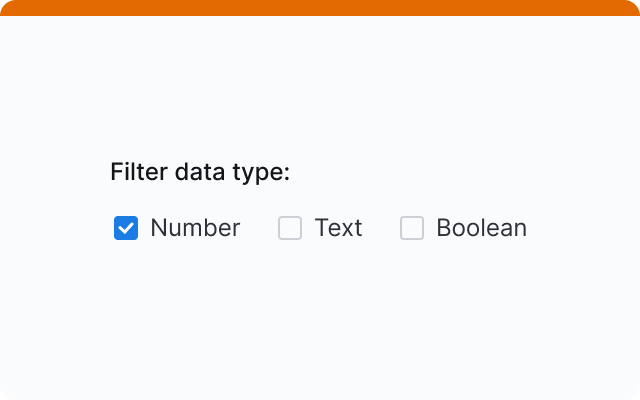This screenshot has width=640, height=400.
Task: Toggle the empty box beside Boolean
Action: (x=412, y=229)
